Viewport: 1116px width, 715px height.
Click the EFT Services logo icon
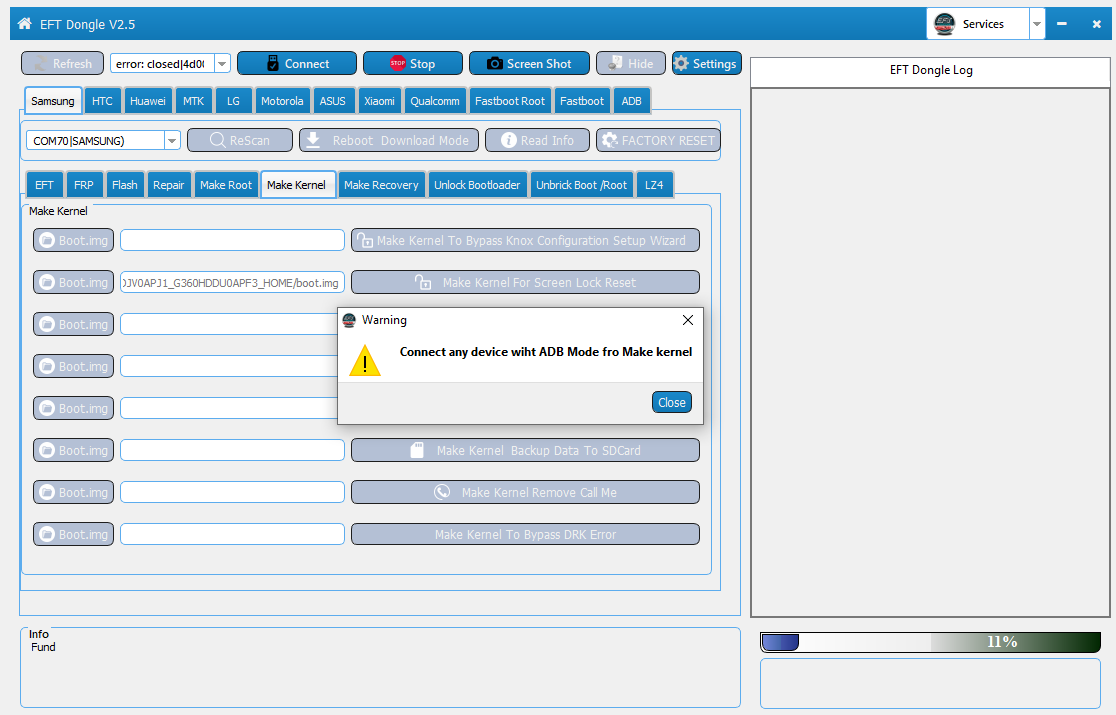coord(944,23)
